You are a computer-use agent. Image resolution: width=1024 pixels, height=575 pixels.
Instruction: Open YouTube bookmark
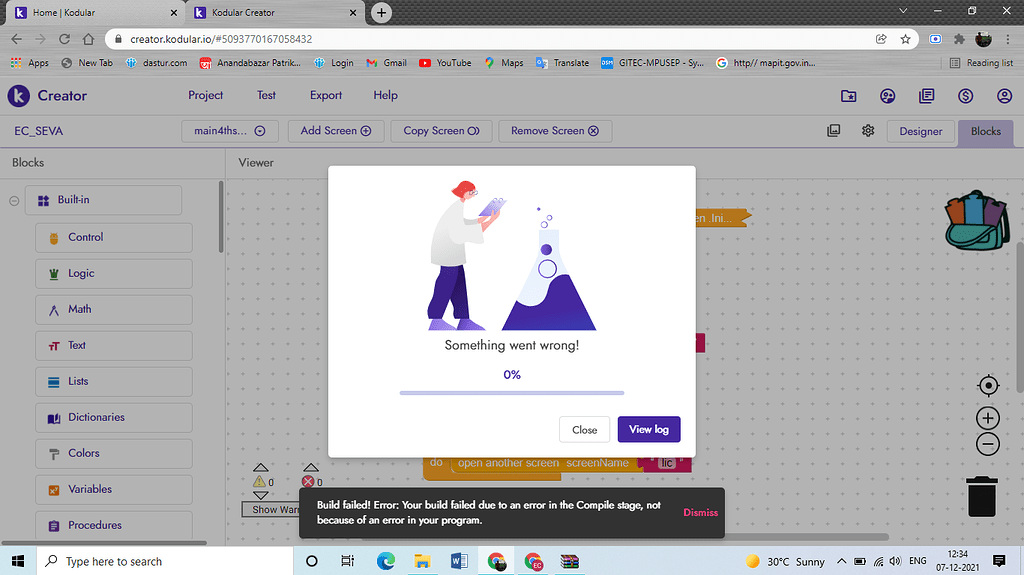coord(445,63)
